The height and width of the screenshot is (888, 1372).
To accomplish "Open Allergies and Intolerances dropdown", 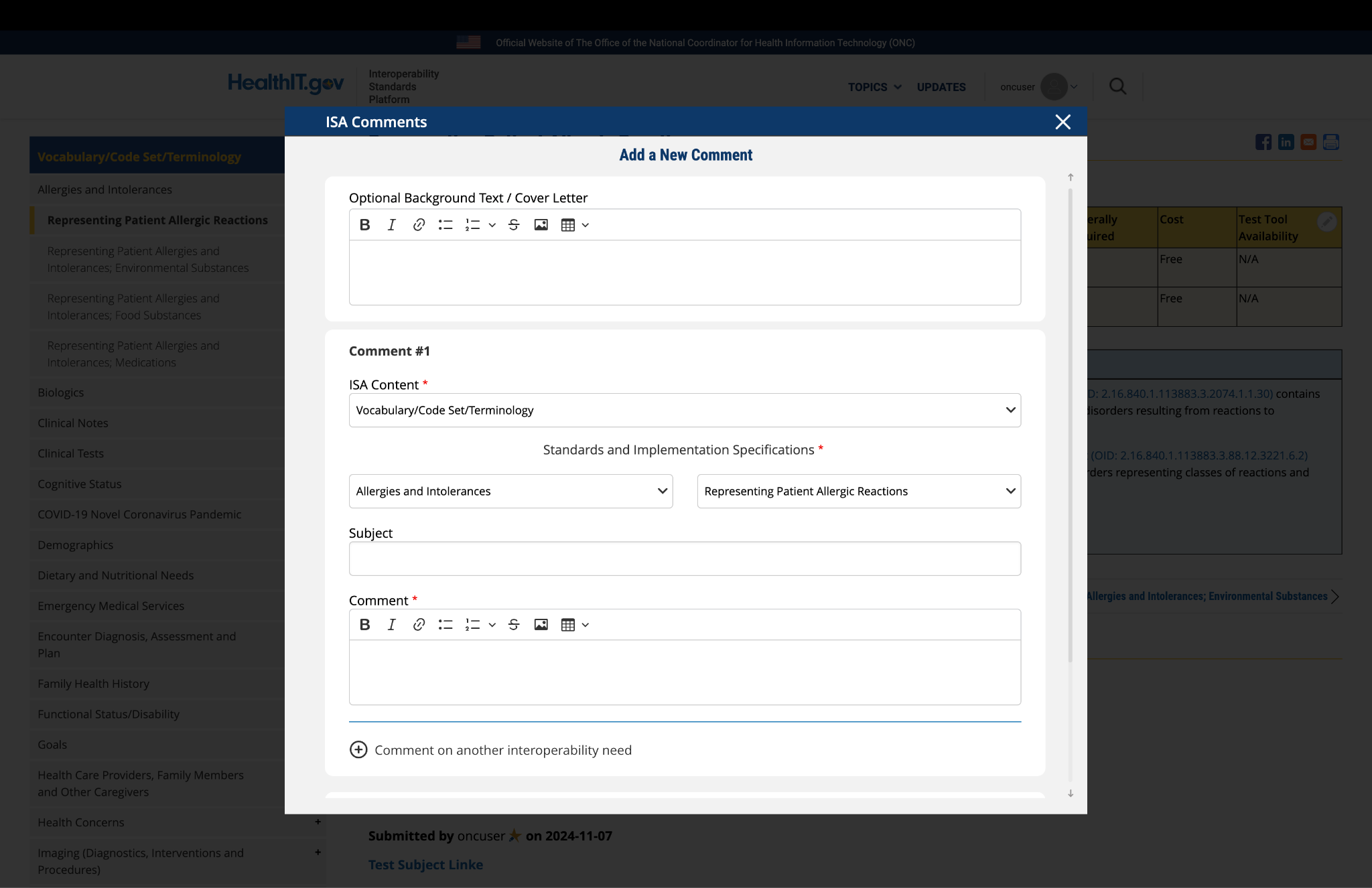I will point(510,491).
